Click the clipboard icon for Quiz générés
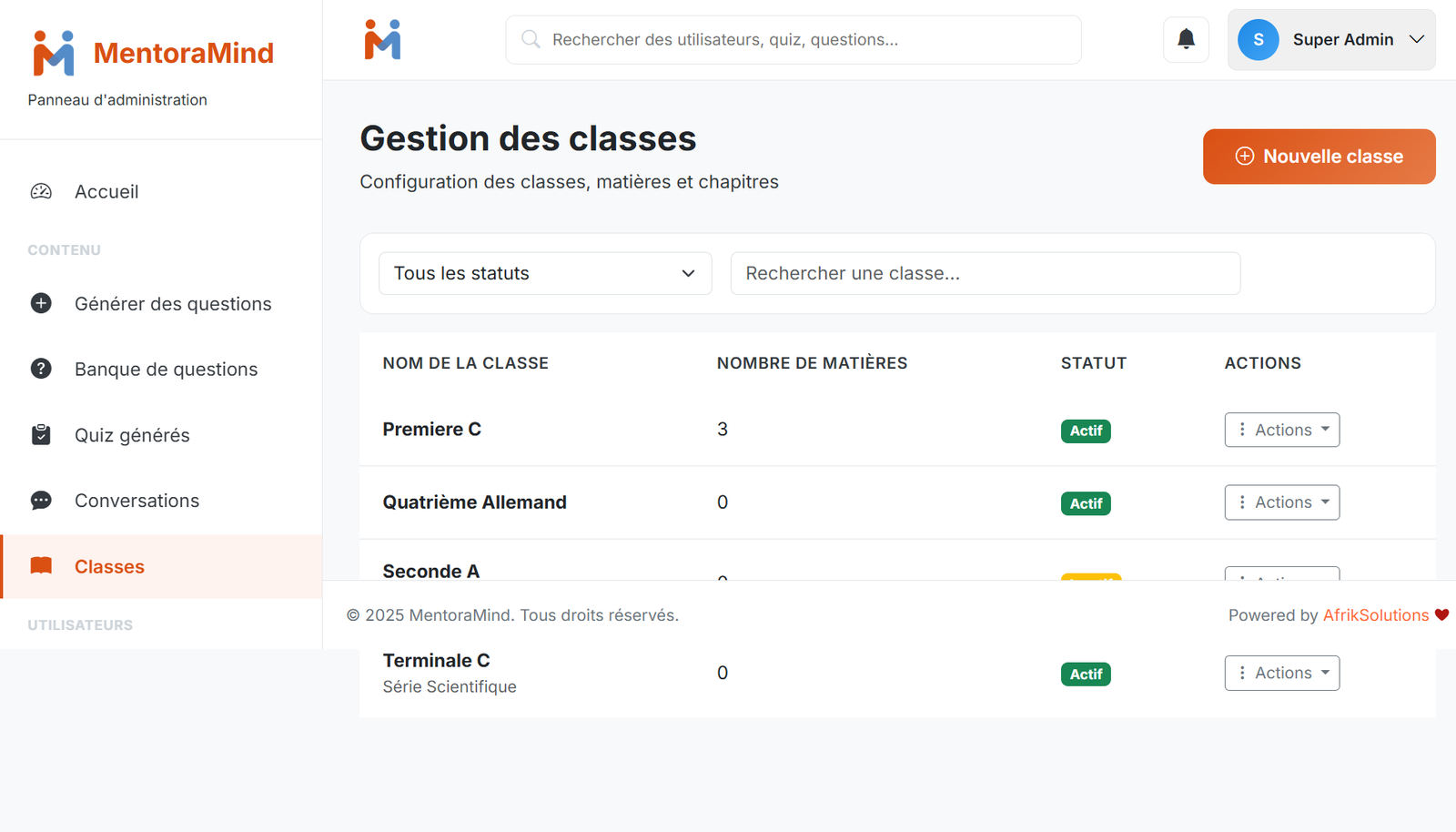This screenshot has width=1456, height=832. [41, 435]
